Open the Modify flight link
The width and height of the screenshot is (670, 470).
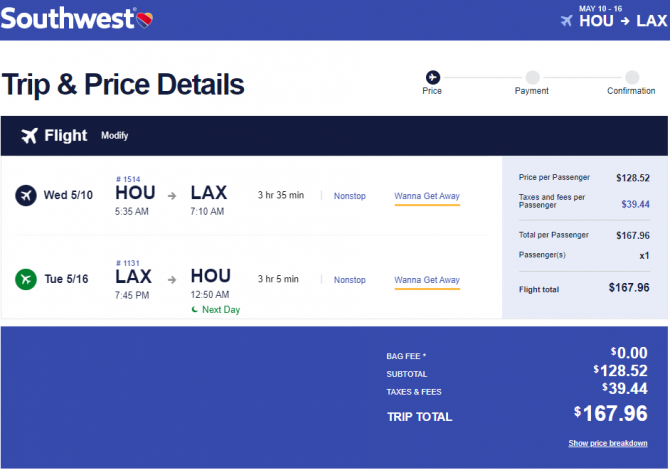pyautogui.click(x=115, y=136)
